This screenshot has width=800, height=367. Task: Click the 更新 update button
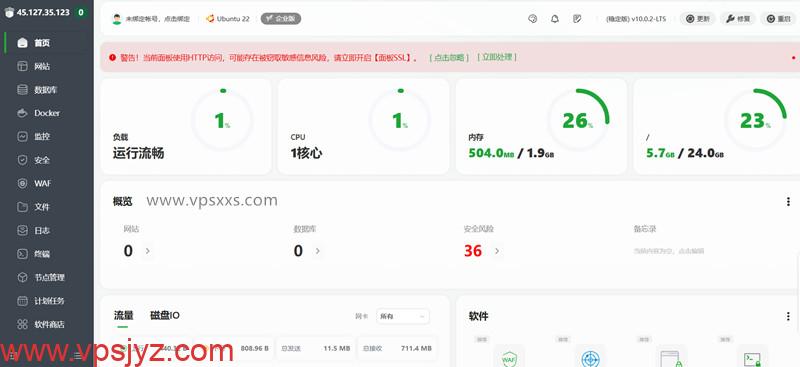pos(697,19)
